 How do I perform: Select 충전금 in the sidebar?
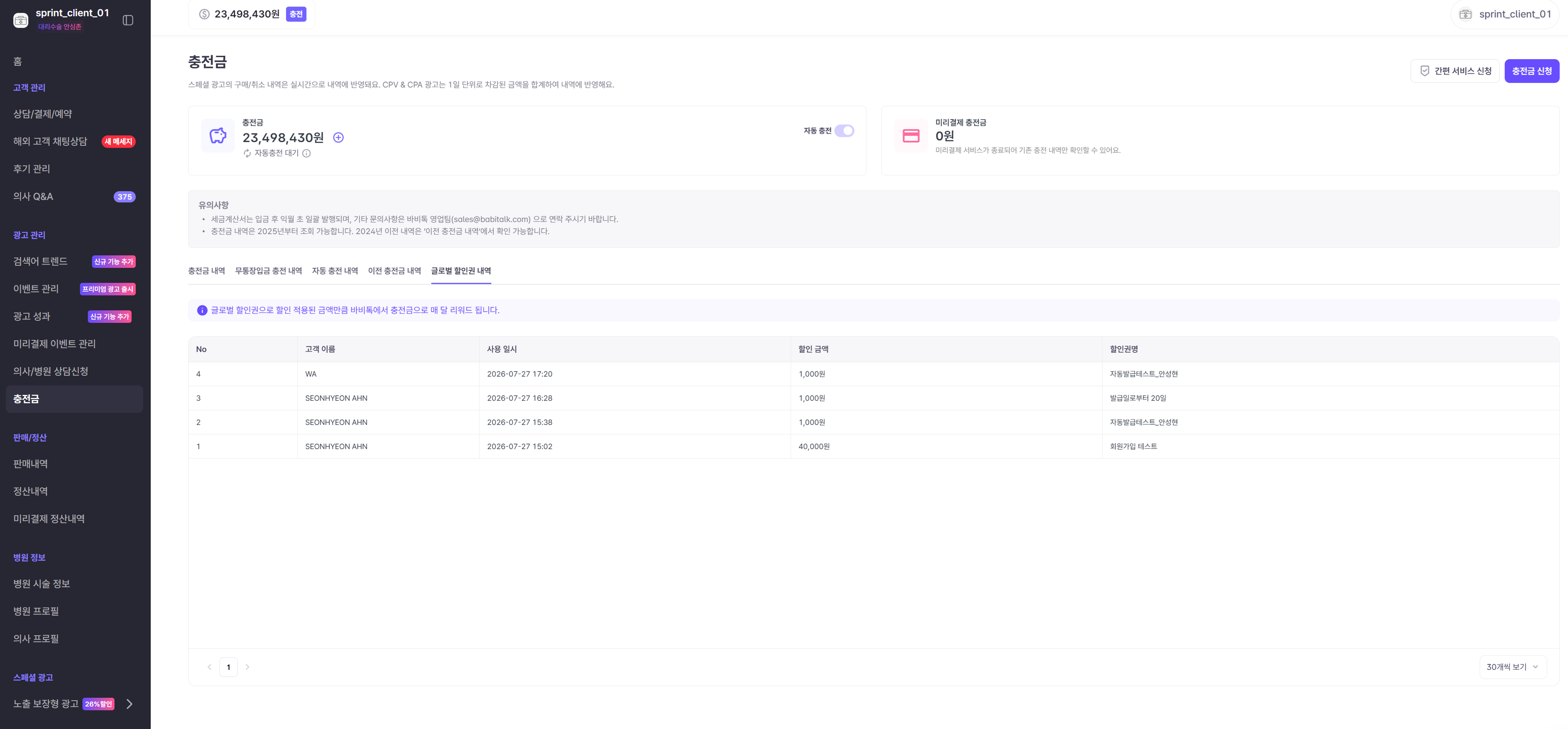coord(74,399)
